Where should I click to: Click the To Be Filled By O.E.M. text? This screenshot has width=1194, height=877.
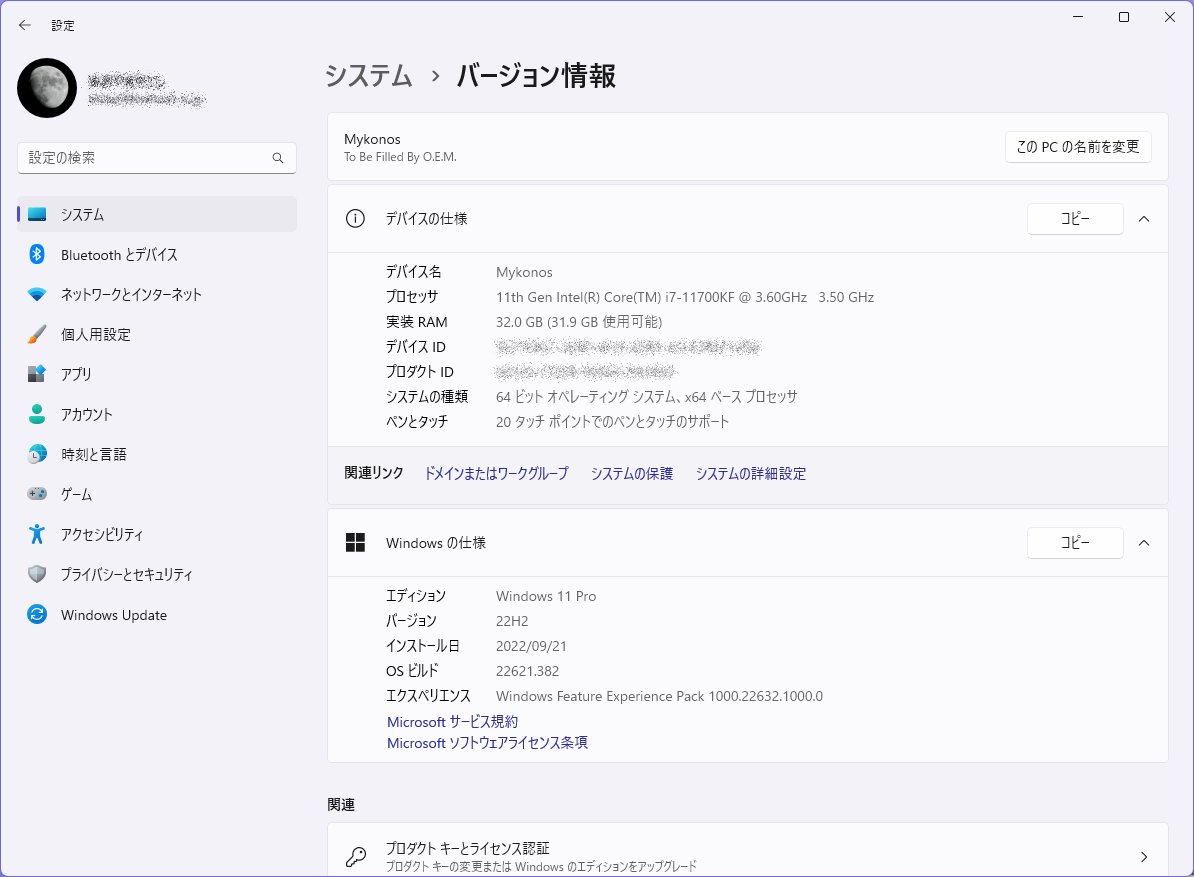click(401, 157)
